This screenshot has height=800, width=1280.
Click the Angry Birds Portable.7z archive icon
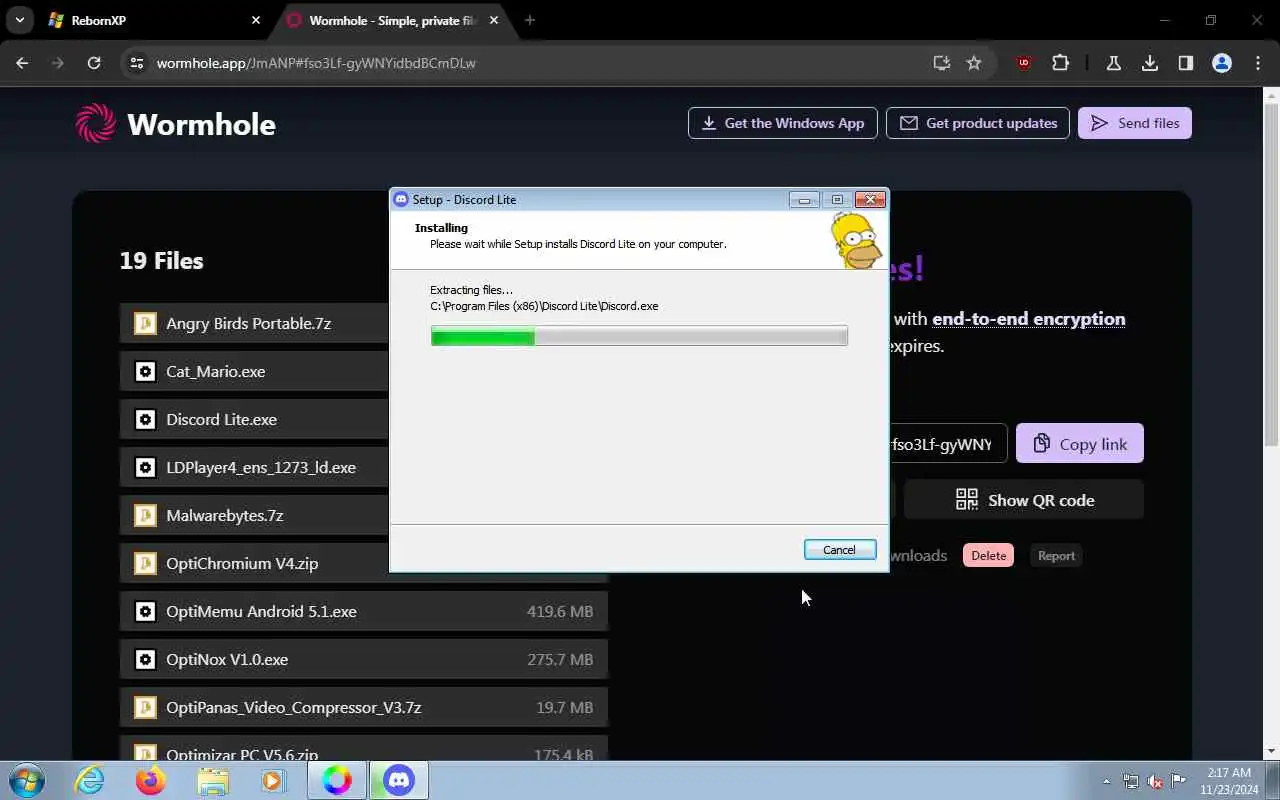tap(145, 323)
